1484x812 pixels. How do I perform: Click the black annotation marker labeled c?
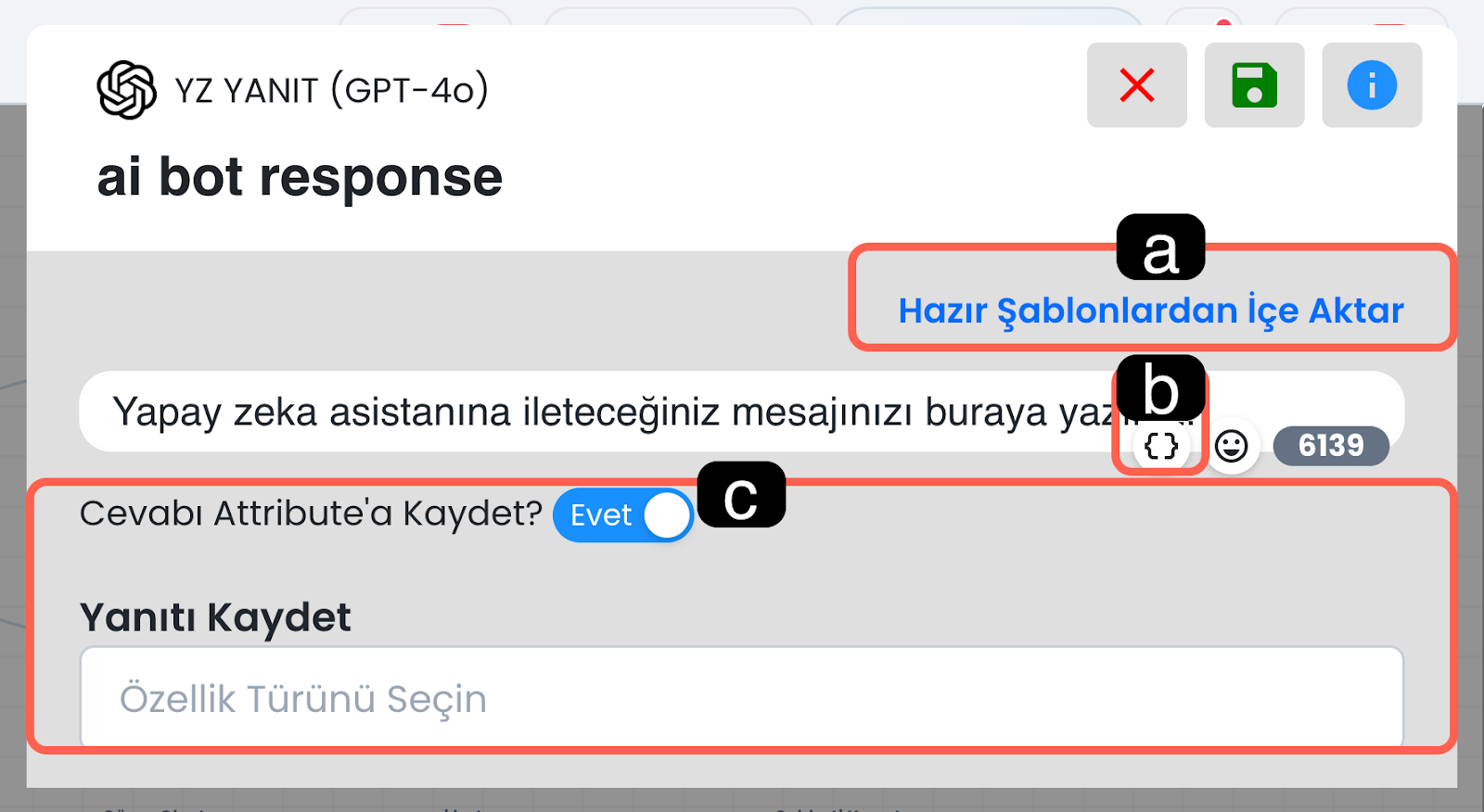coord(740,495)
